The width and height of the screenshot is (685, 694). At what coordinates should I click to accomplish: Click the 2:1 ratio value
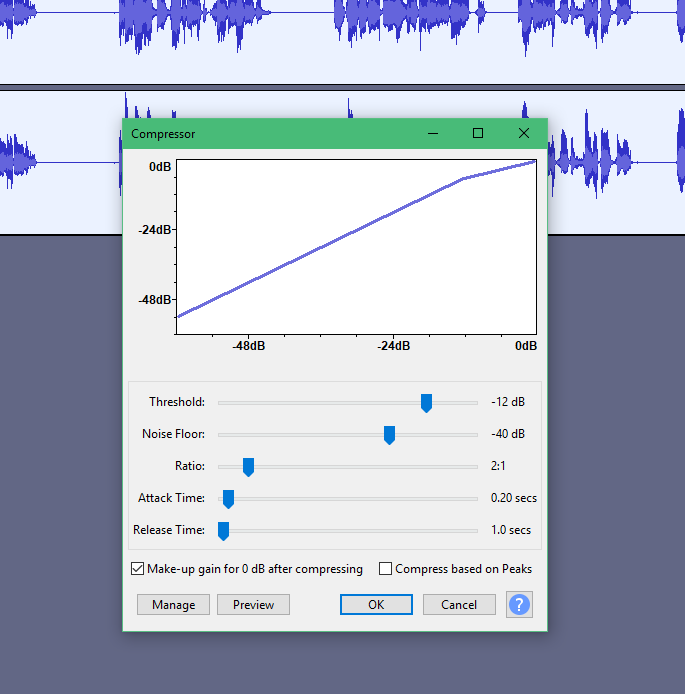(498, 466)
